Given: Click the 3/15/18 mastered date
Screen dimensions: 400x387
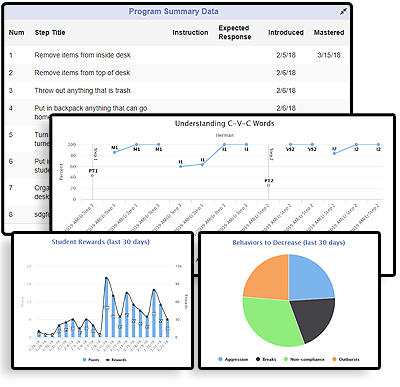Looking at the screenshot, I should point(329,55).
